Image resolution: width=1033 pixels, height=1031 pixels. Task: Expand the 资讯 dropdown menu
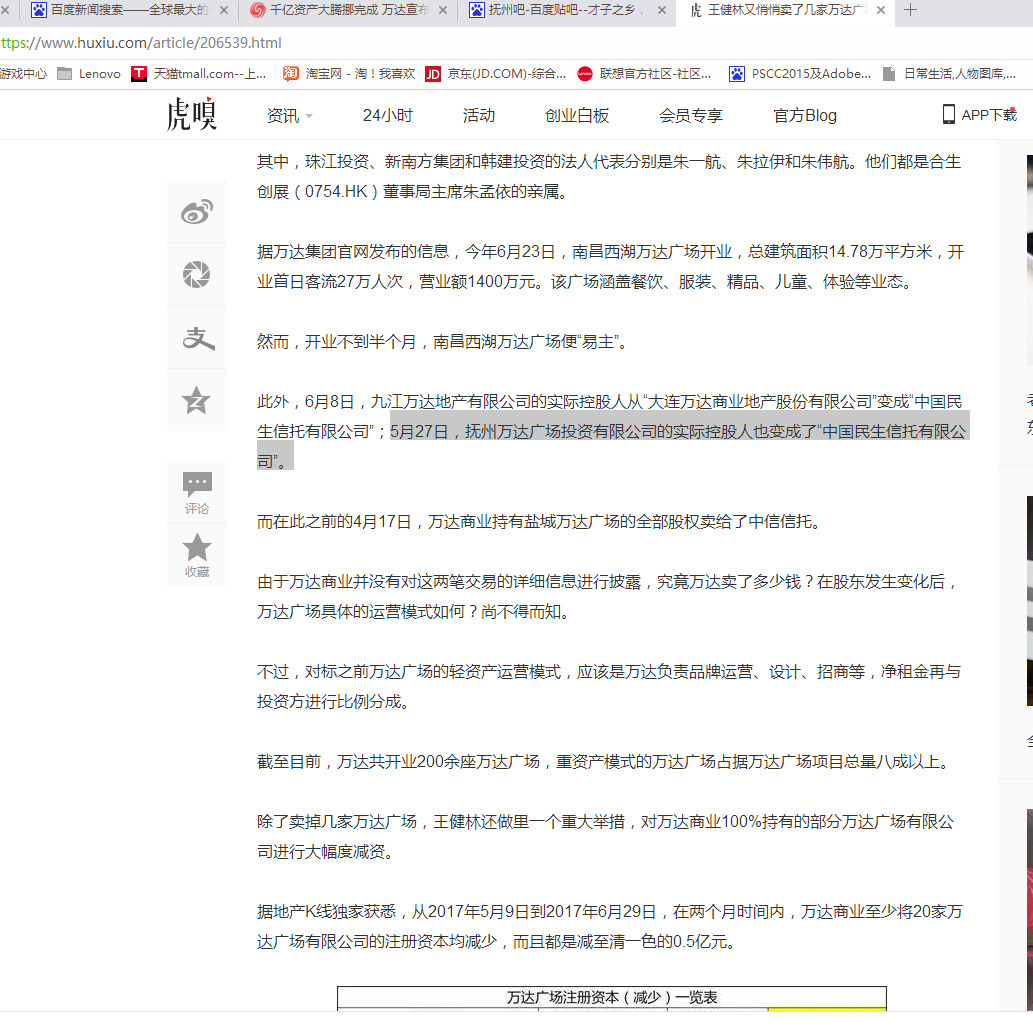tap(289, 115)
